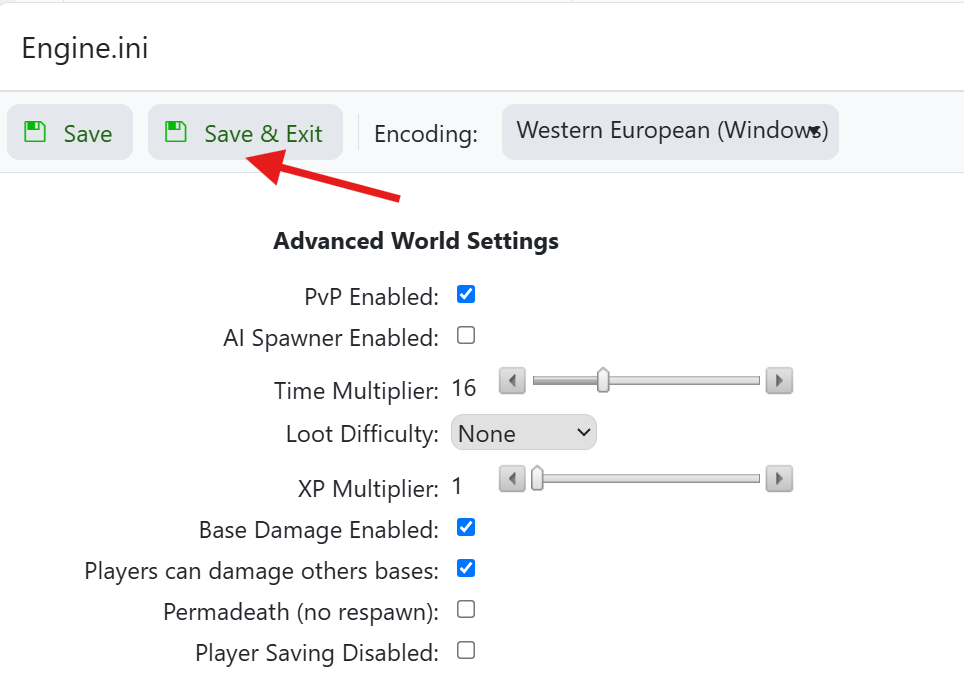Enable Permadeath (no respawn) checkbox
This screenshot has width=964, height=700.
coord(465,609)
